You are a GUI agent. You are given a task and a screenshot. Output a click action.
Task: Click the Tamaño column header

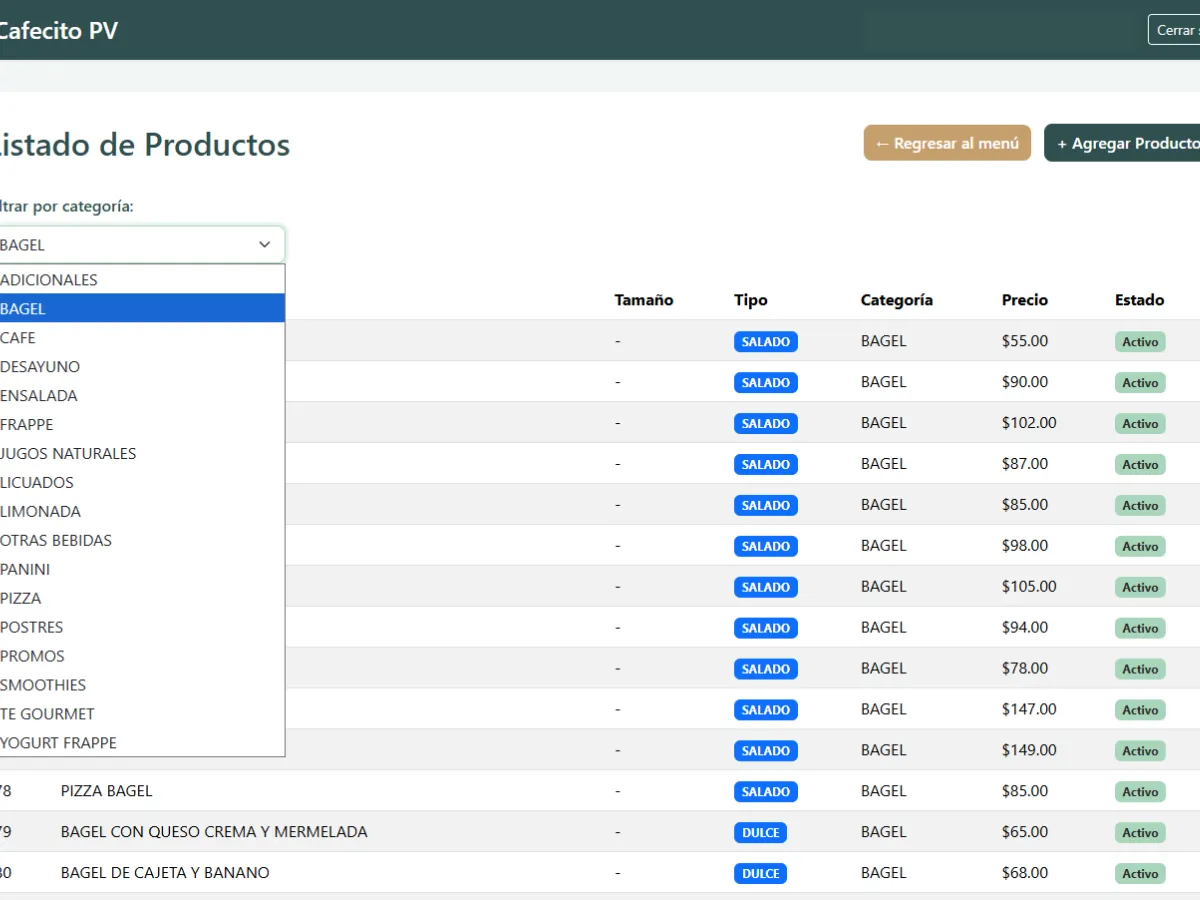[x=643, y=299]
